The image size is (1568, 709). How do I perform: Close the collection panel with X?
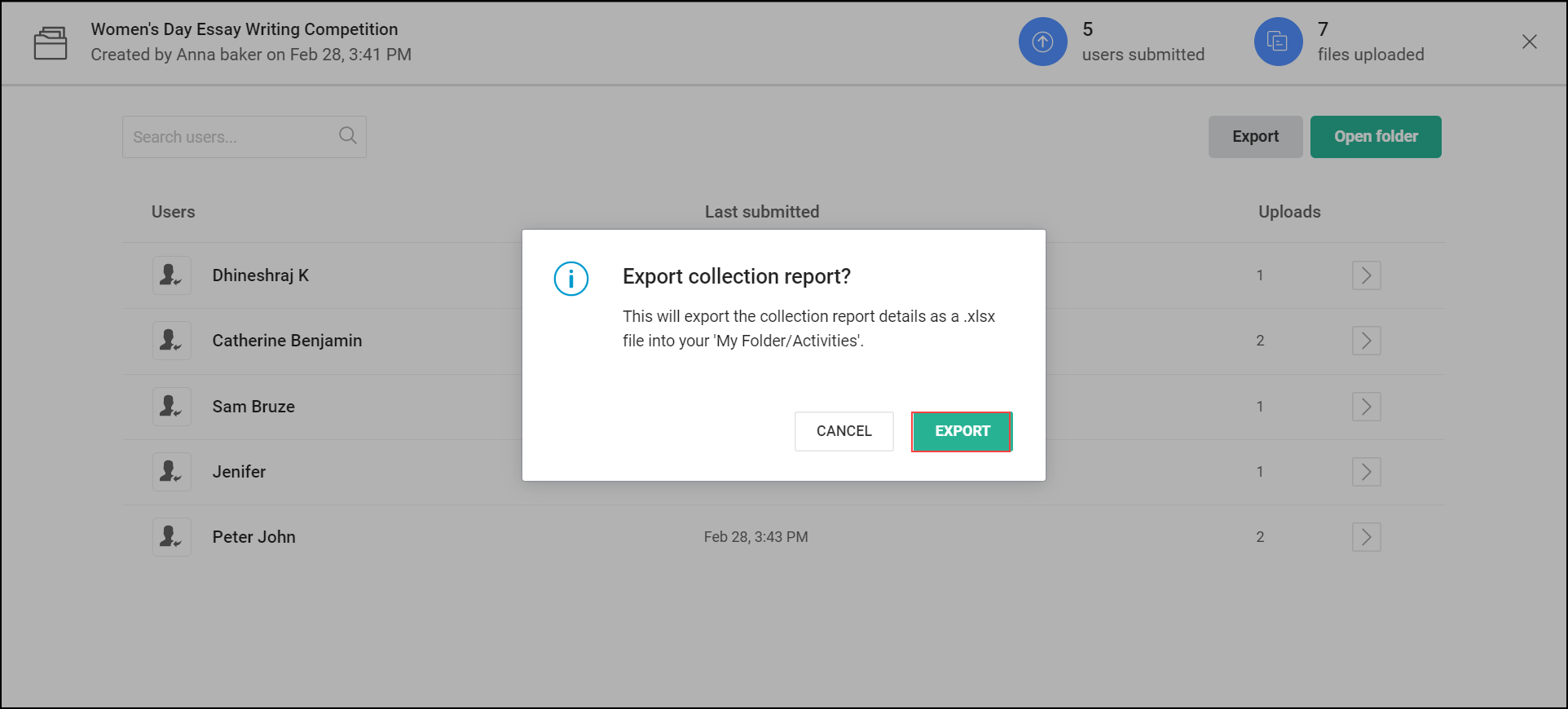pos(1530,42)
